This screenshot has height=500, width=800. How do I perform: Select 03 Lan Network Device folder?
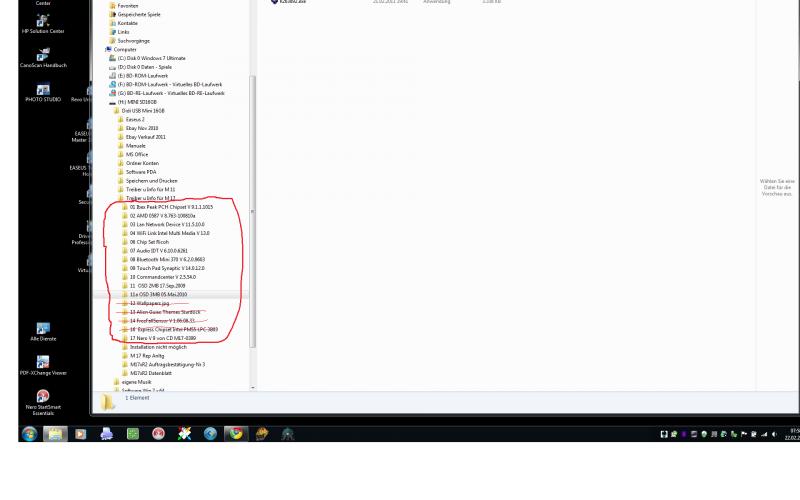[x=163, y=224]
